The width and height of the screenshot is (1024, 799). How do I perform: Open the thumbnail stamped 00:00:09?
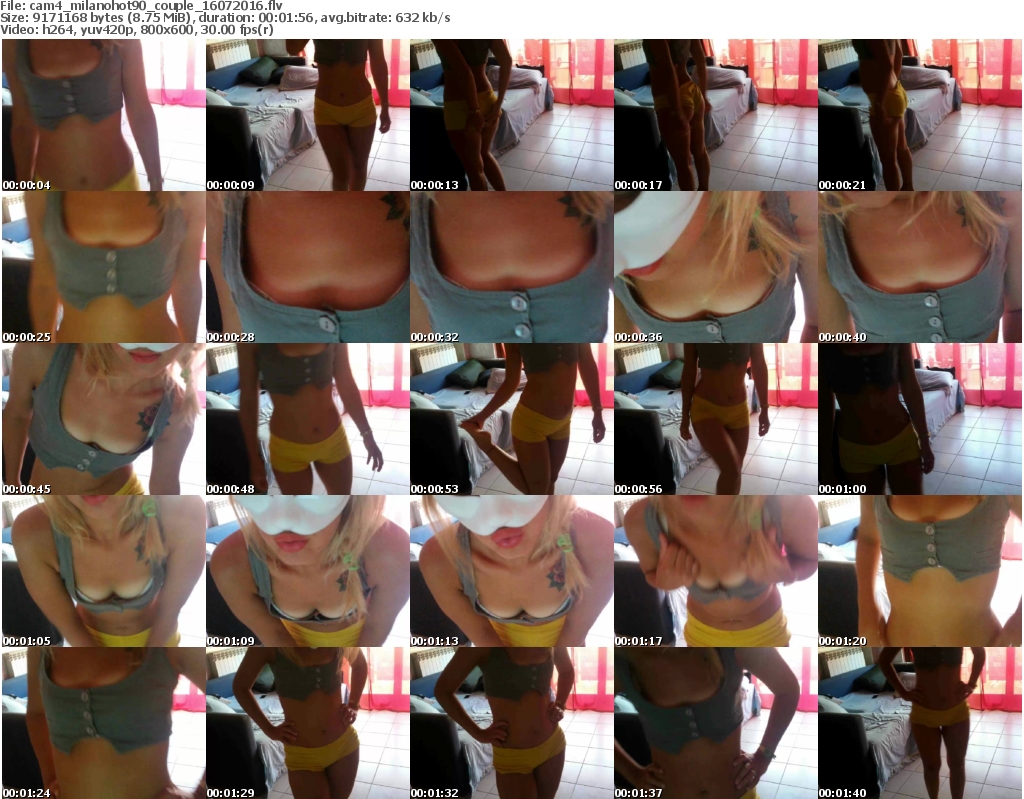308,115
